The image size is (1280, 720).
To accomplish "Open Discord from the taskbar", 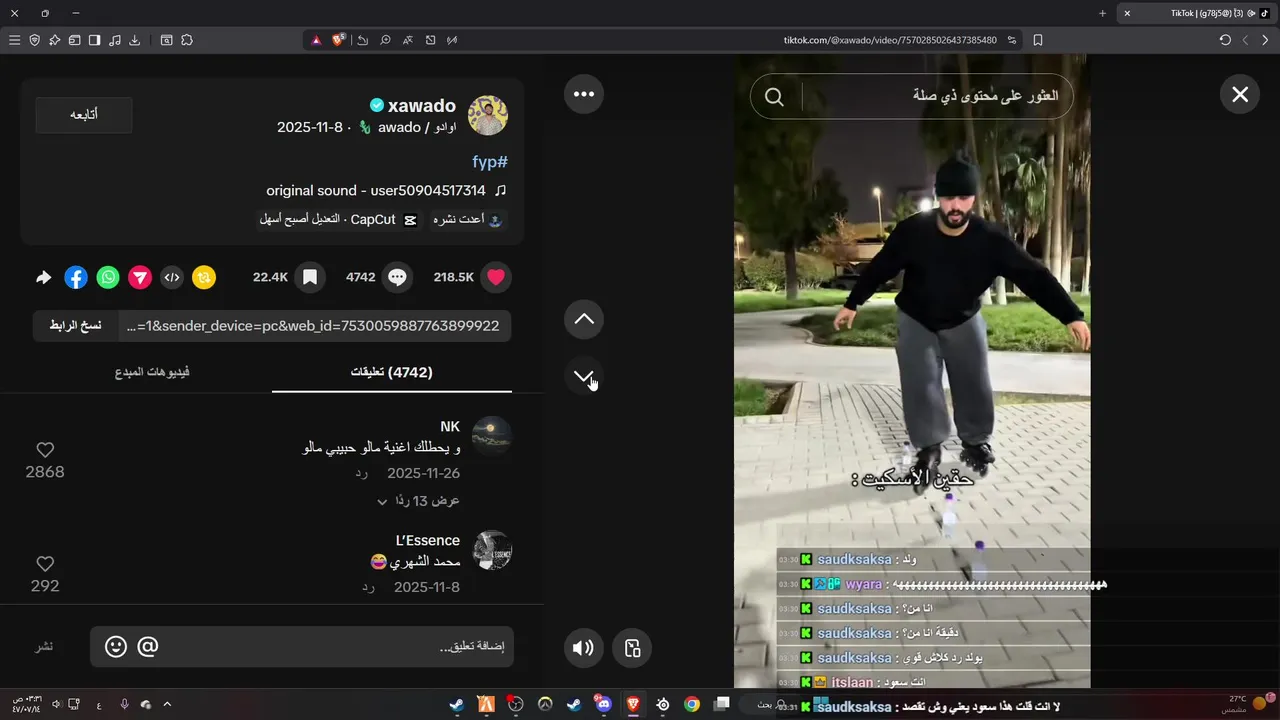I will [x=602, y=704].
